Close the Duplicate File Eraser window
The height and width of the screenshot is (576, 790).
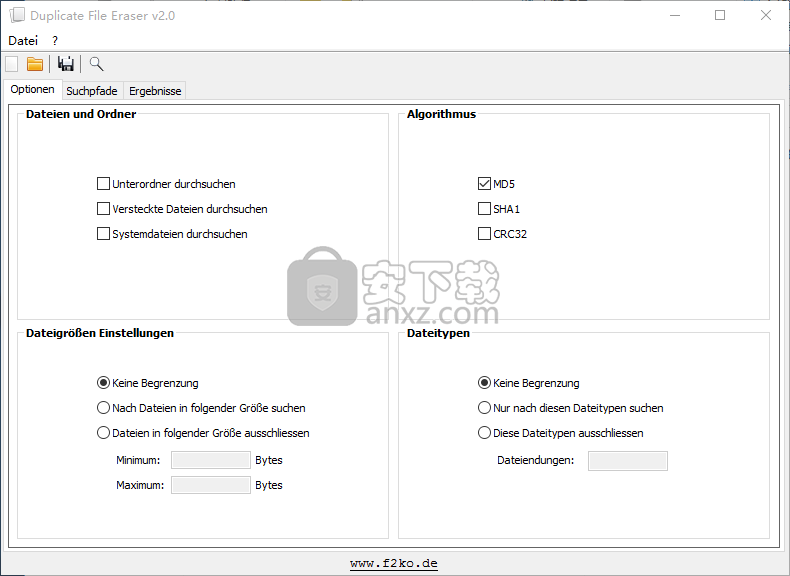click(766, 15)
